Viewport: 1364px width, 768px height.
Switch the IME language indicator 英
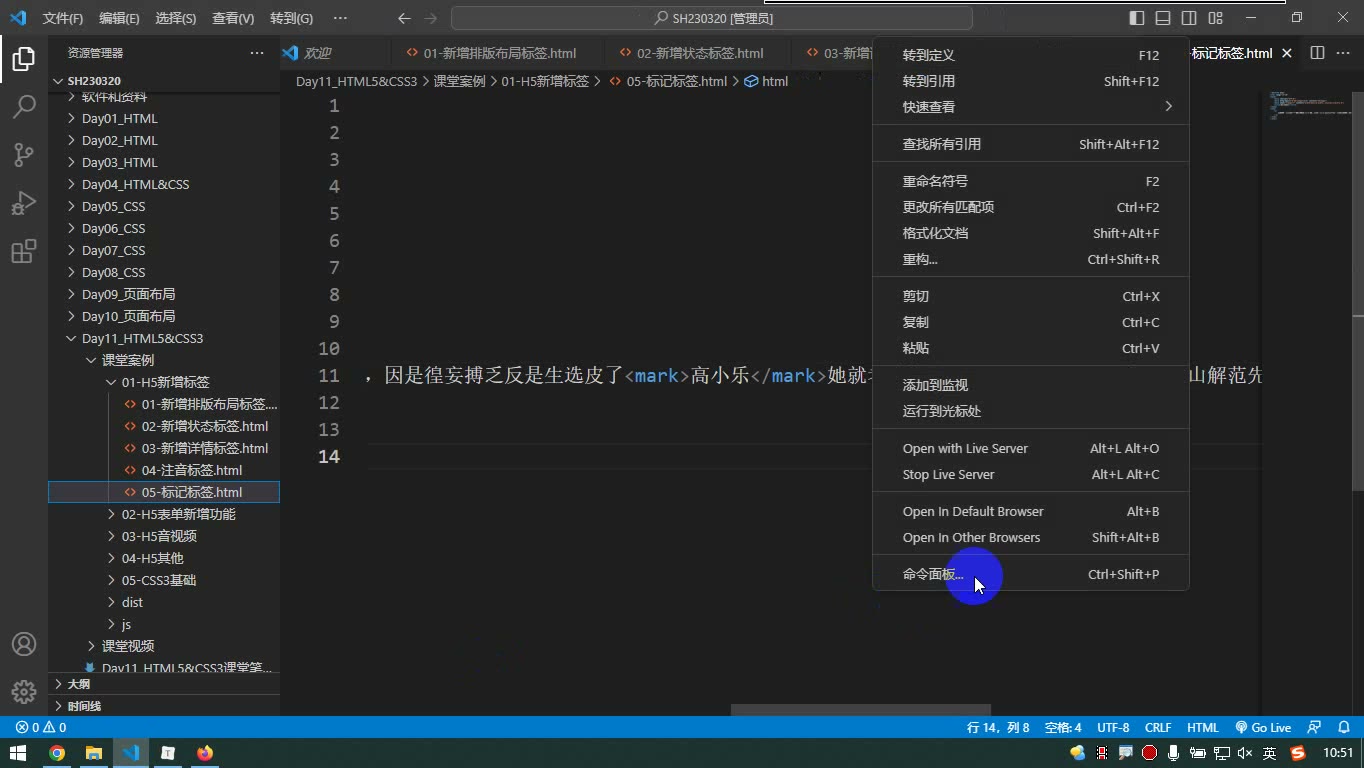pyautogui.click(x=1269, y=753)
